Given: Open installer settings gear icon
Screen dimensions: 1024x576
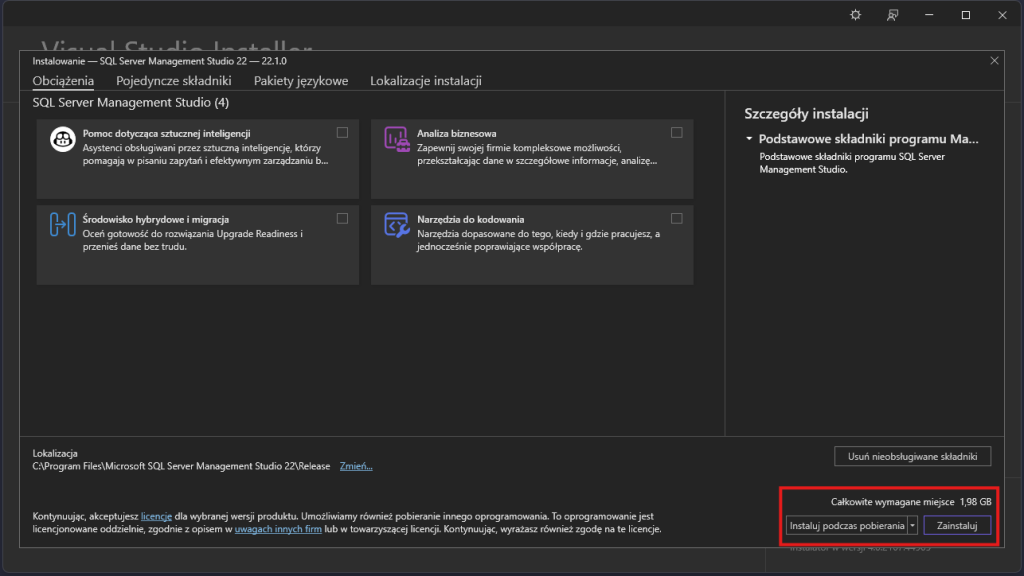Looking at the screenshot, I should pyautogui.click(x=855, y=15).
